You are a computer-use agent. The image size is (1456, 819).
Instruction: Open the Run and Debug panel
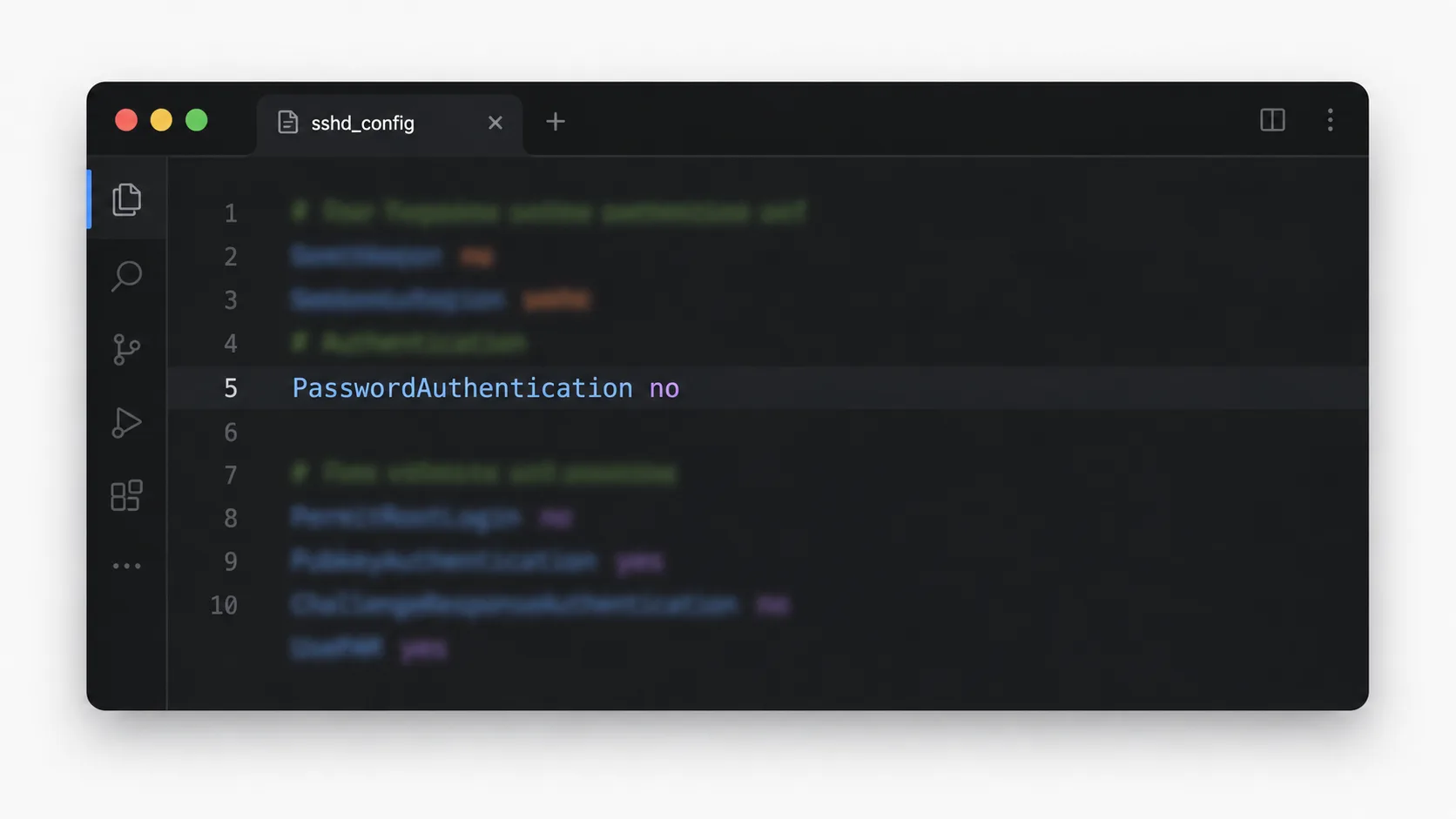[x=126, y=422]
